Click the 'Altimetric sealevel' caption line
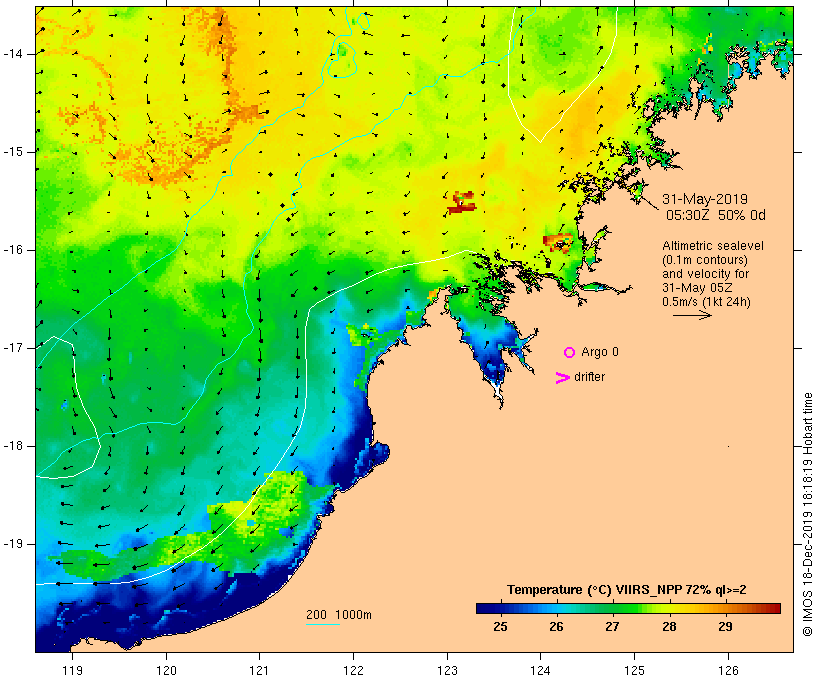 tap(713, 246)
